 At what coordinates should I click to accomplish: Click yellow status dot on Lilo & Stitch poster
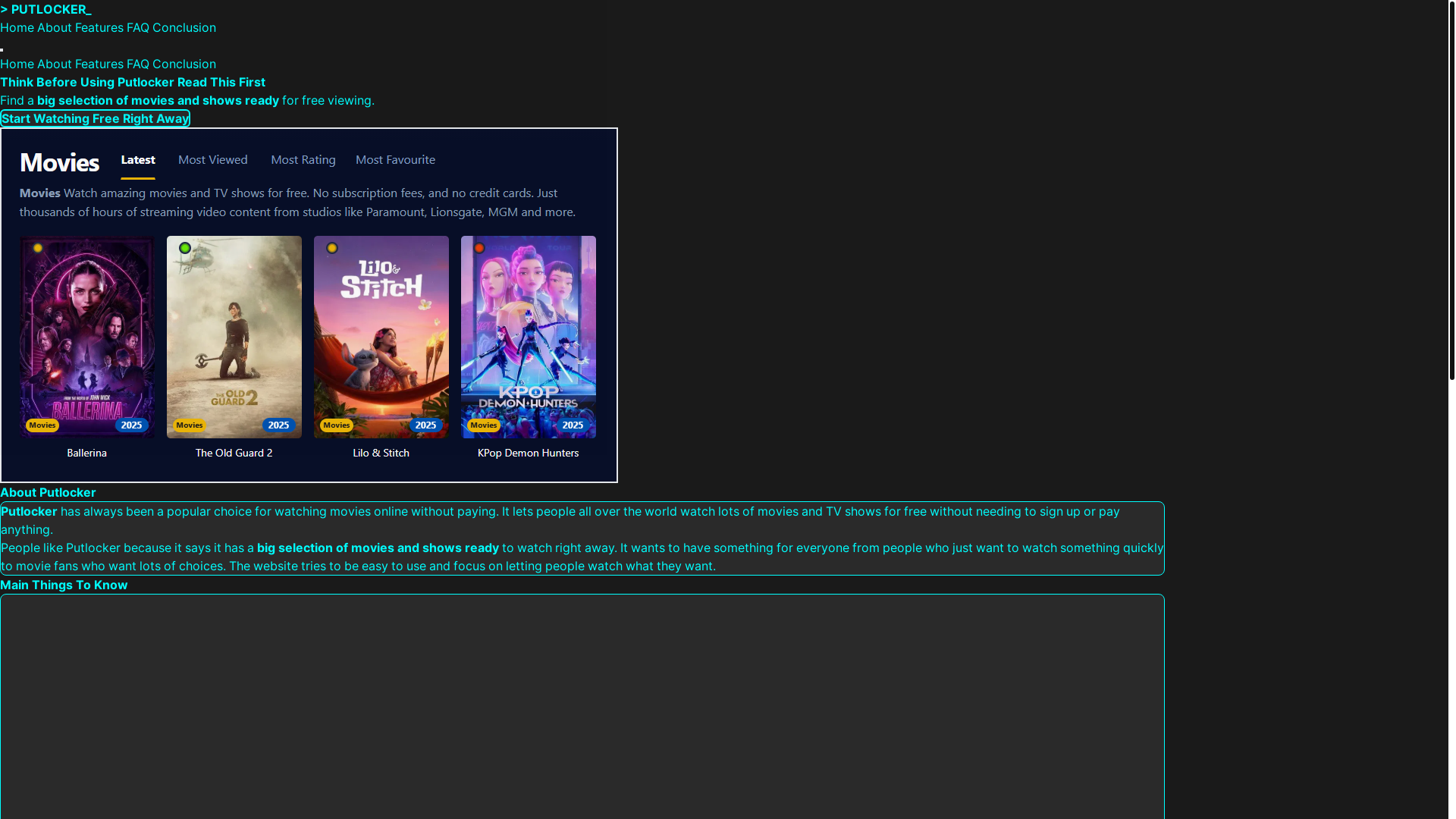pos(332,248)
